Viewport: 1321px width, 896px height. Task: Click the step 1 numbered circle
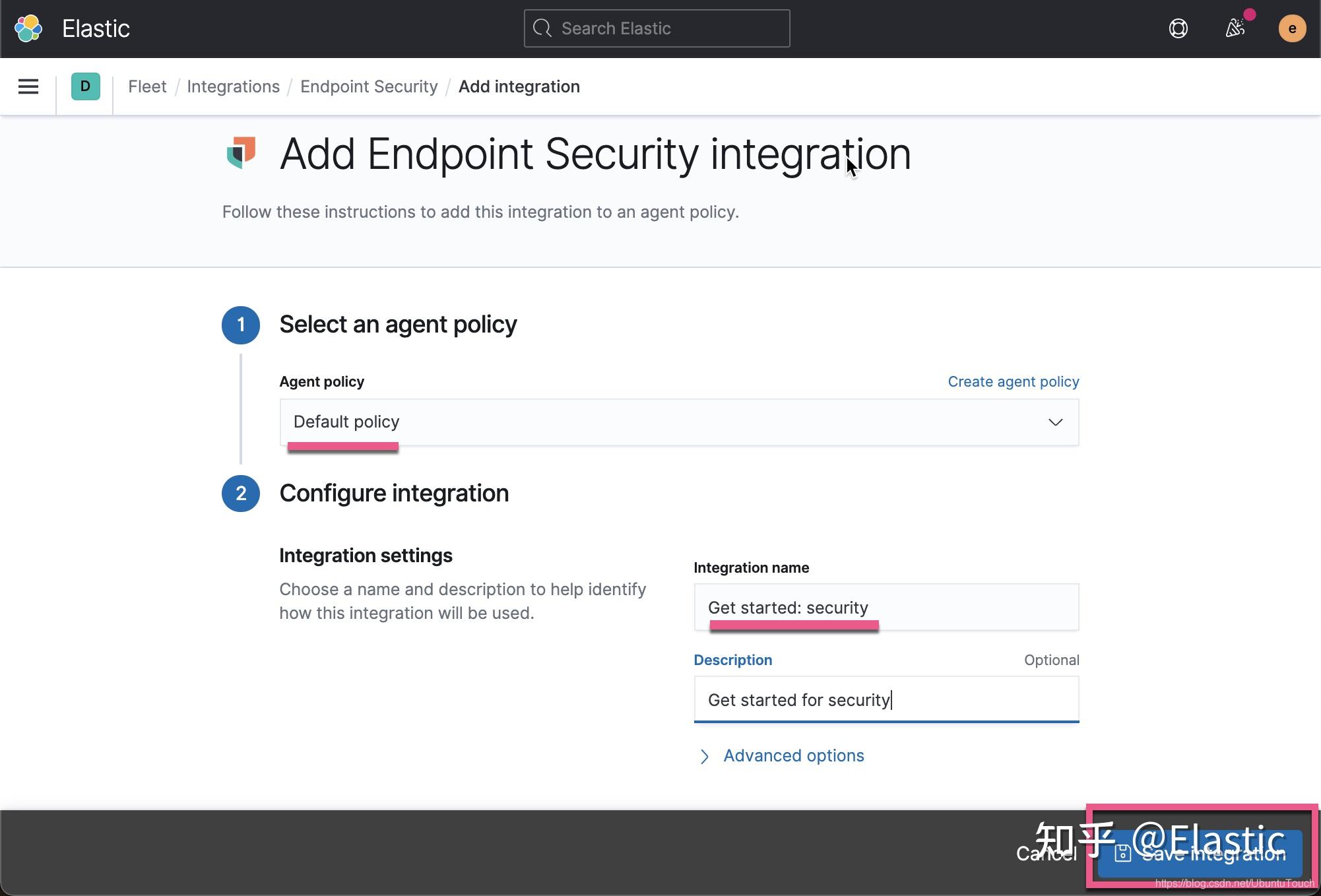tap(241, 324)
